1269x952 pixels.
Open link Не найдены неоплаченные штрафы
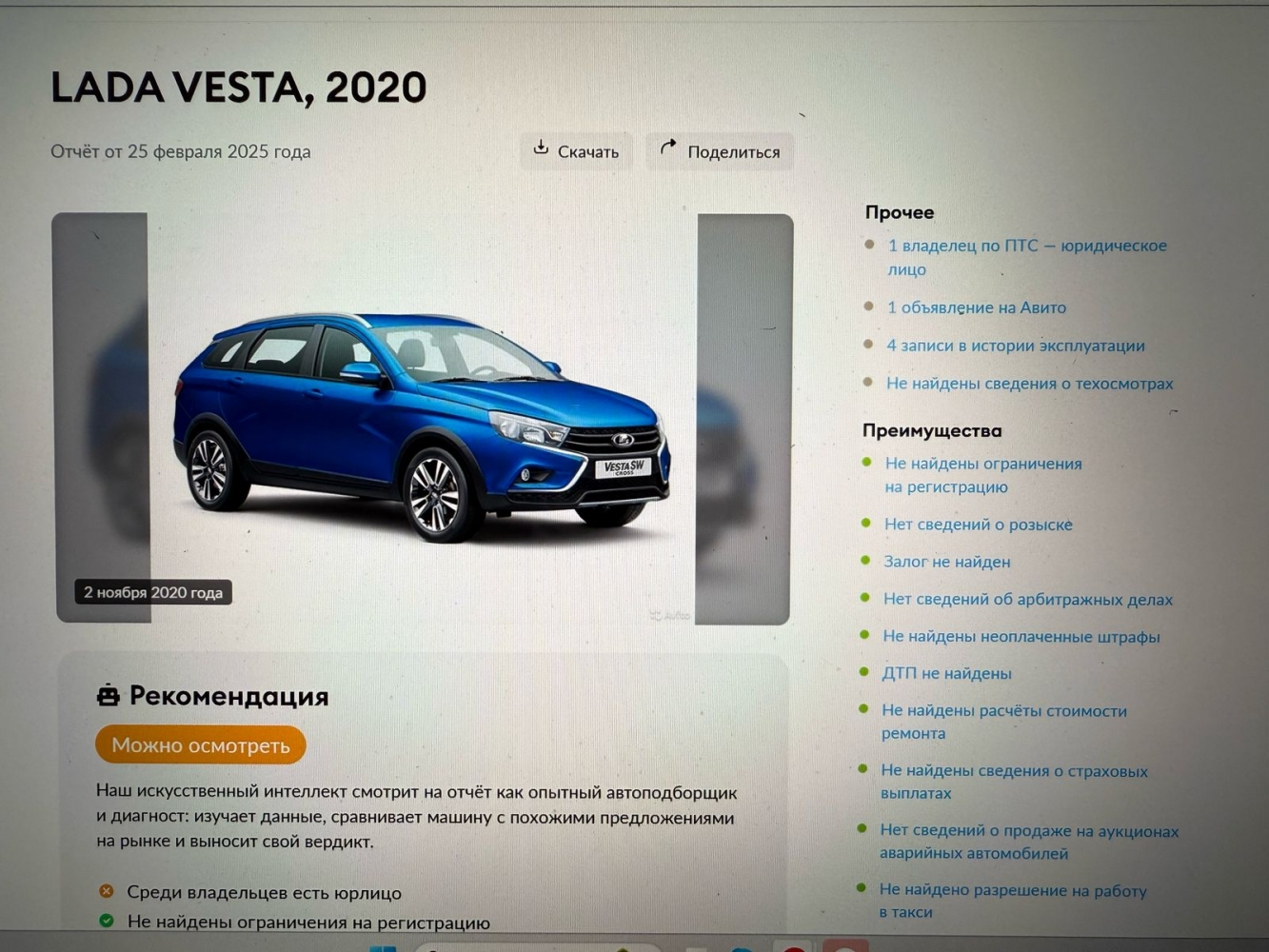click(1021, 636)
